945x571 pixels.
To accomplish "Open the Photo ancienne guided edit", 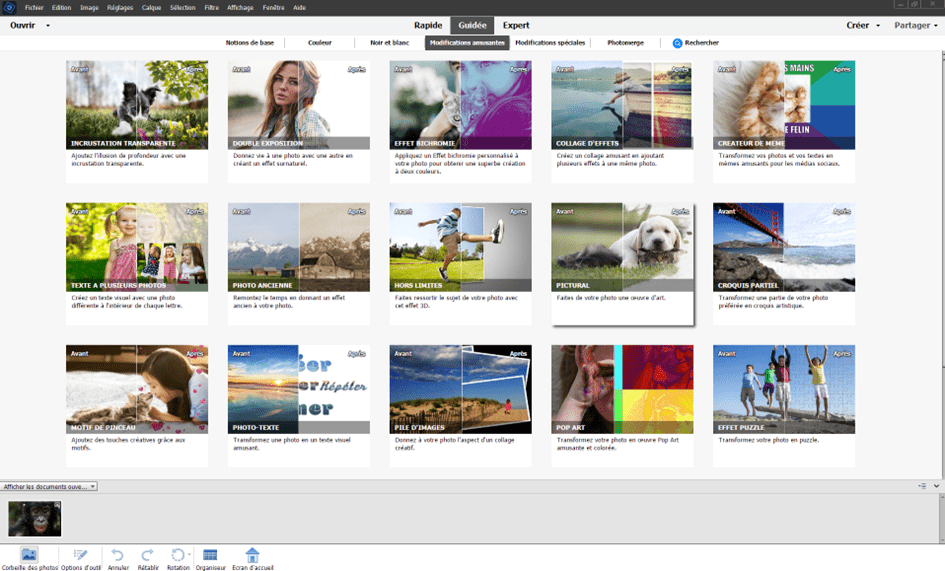I will pos(298,263).
